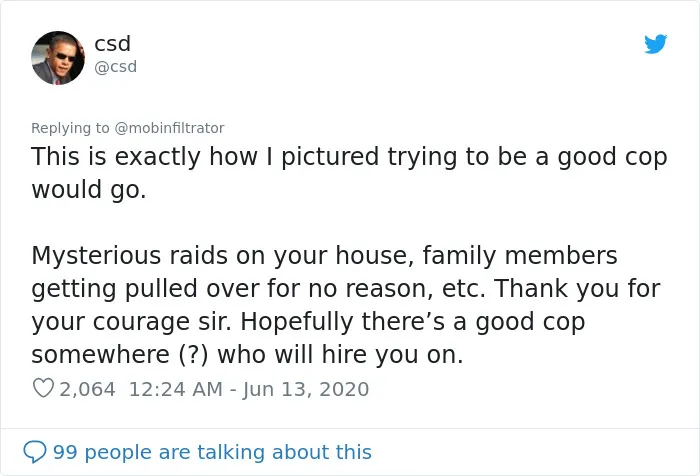
Task: Visit the @csd handle link
Action: (116, 67)
